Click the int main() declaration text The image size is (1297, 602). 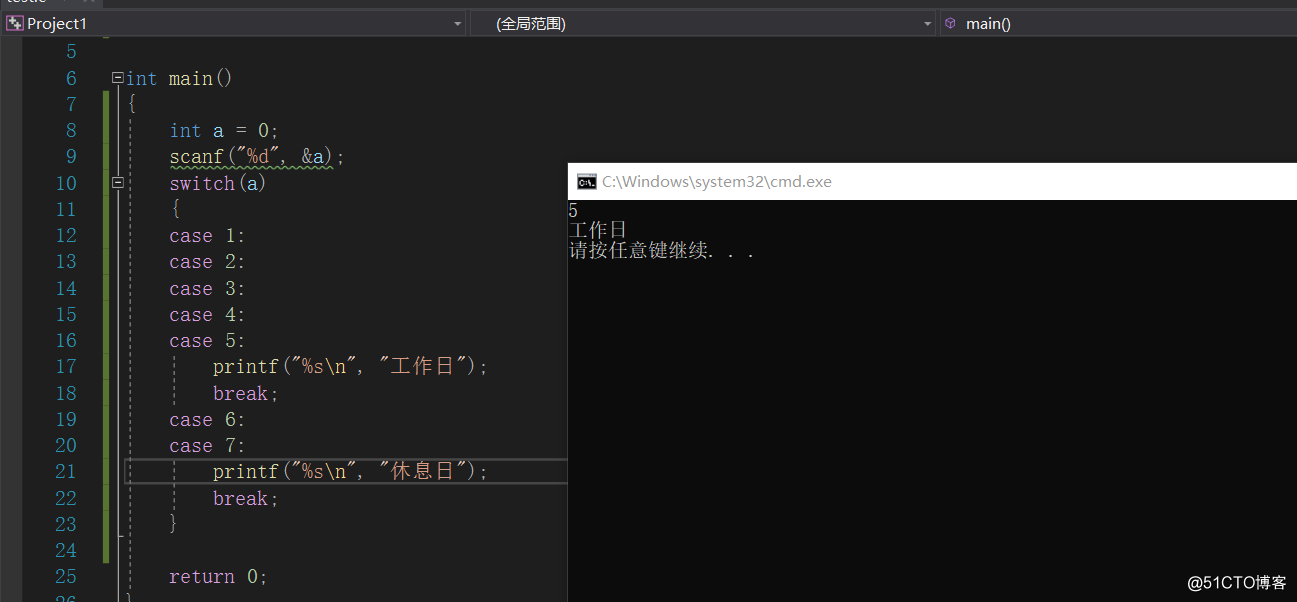[x=179, y=78]
